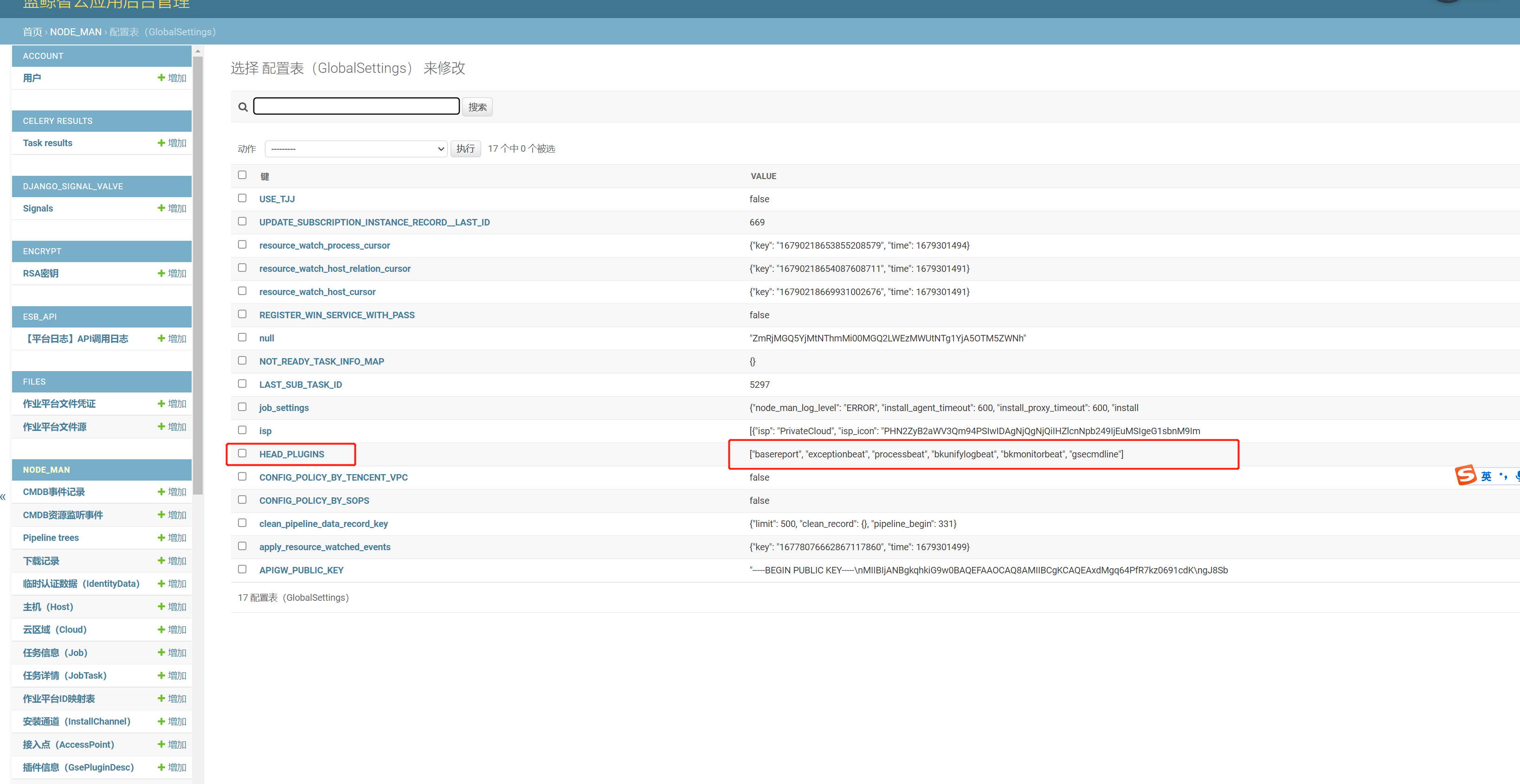Image resolution: width=1520 pixels, height=784 pixels.
Task: Focus the search text input field
Action: click(356, 106)
